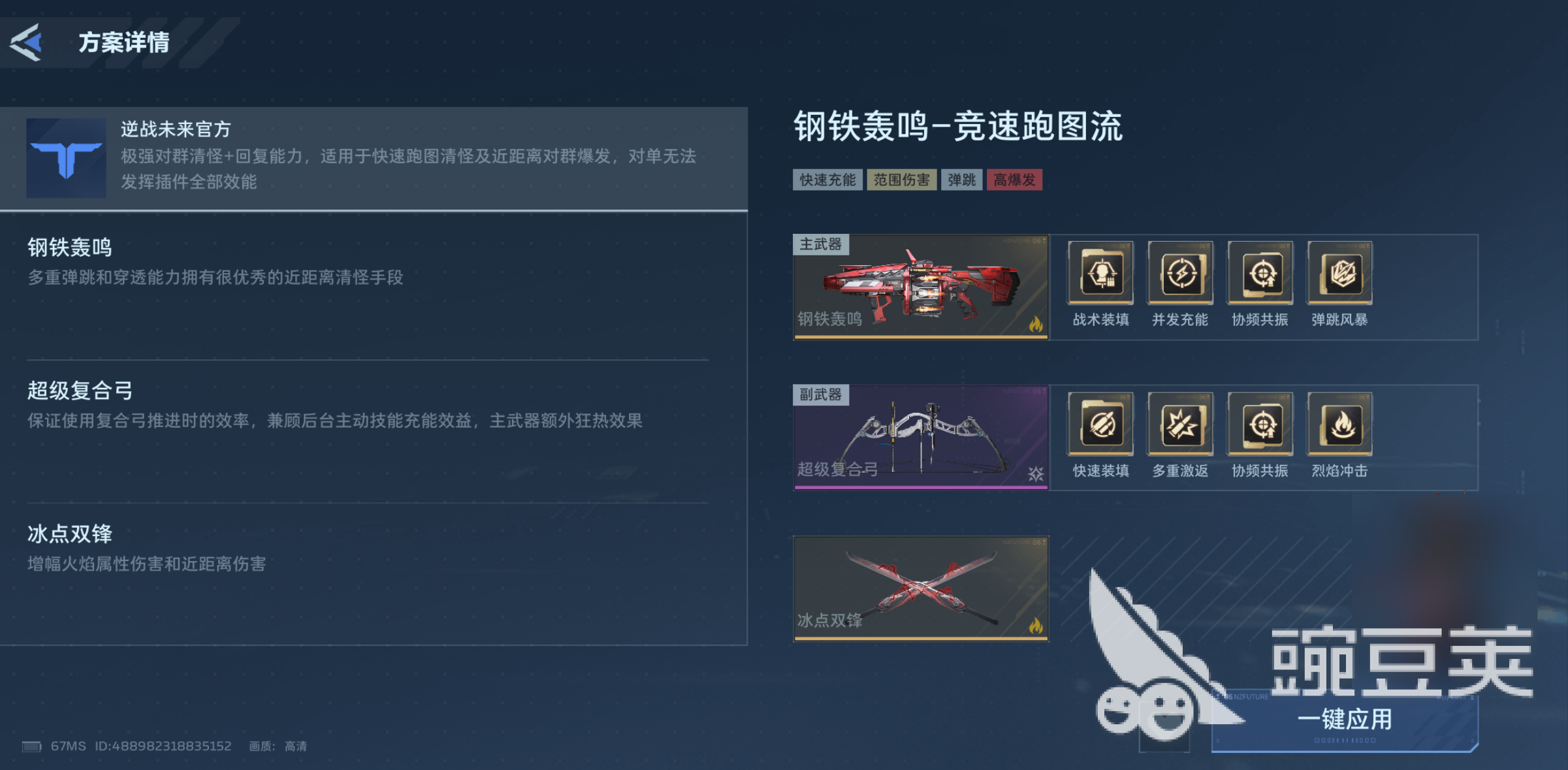Click the main weapon 协频共振 plugin icon
The height and width of the screenshot is (770, 1568).
[1260, 272]
